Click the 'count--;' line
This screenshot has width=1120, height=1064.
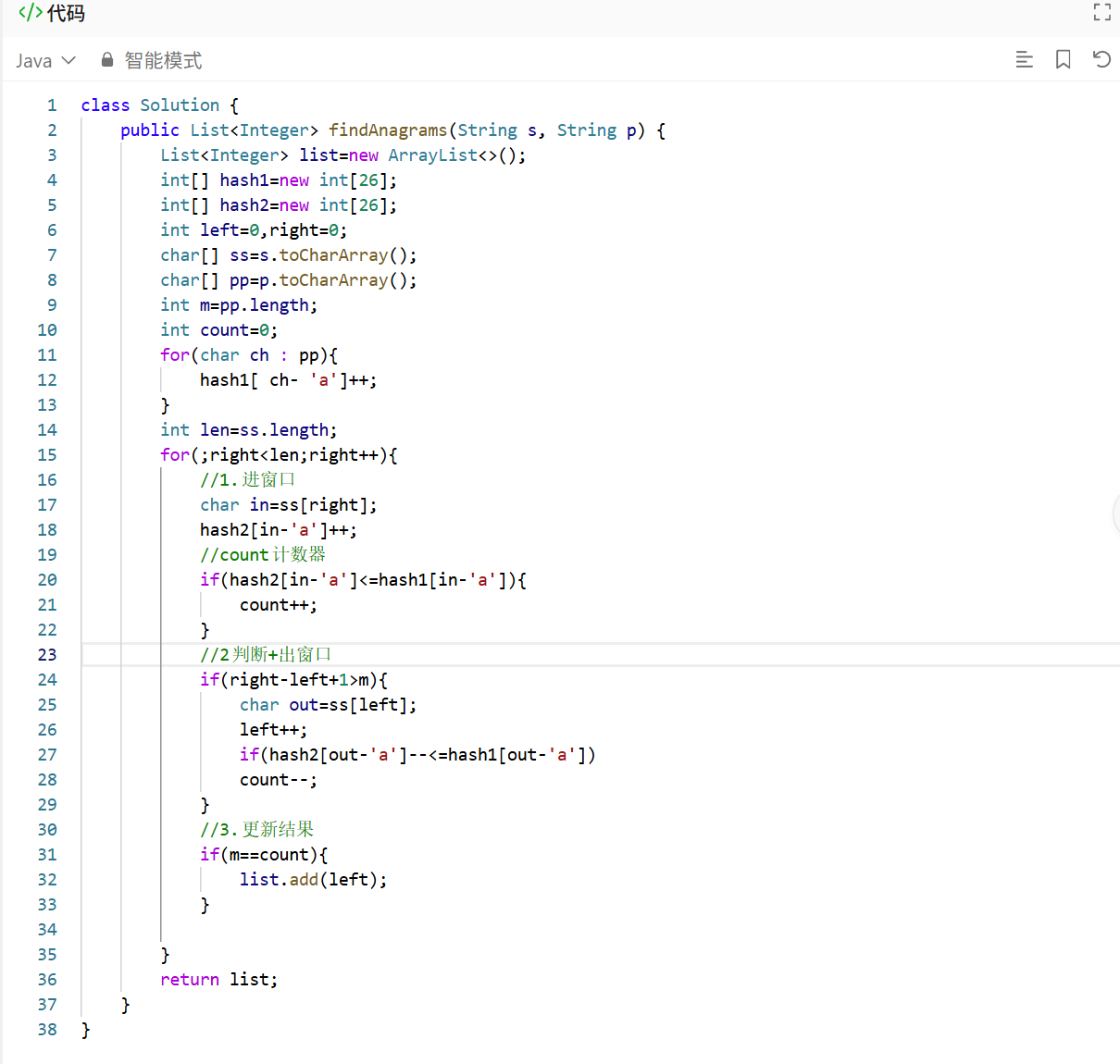pyautogui.click(x=279, y=780)
